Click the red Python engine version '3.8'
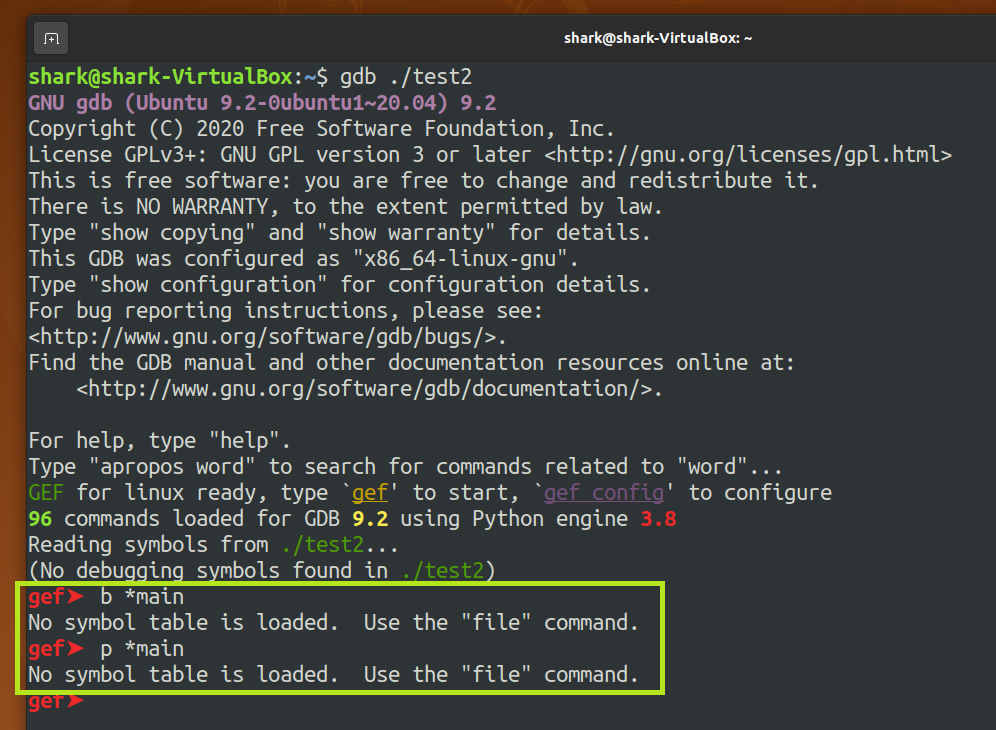 point(659,519)
